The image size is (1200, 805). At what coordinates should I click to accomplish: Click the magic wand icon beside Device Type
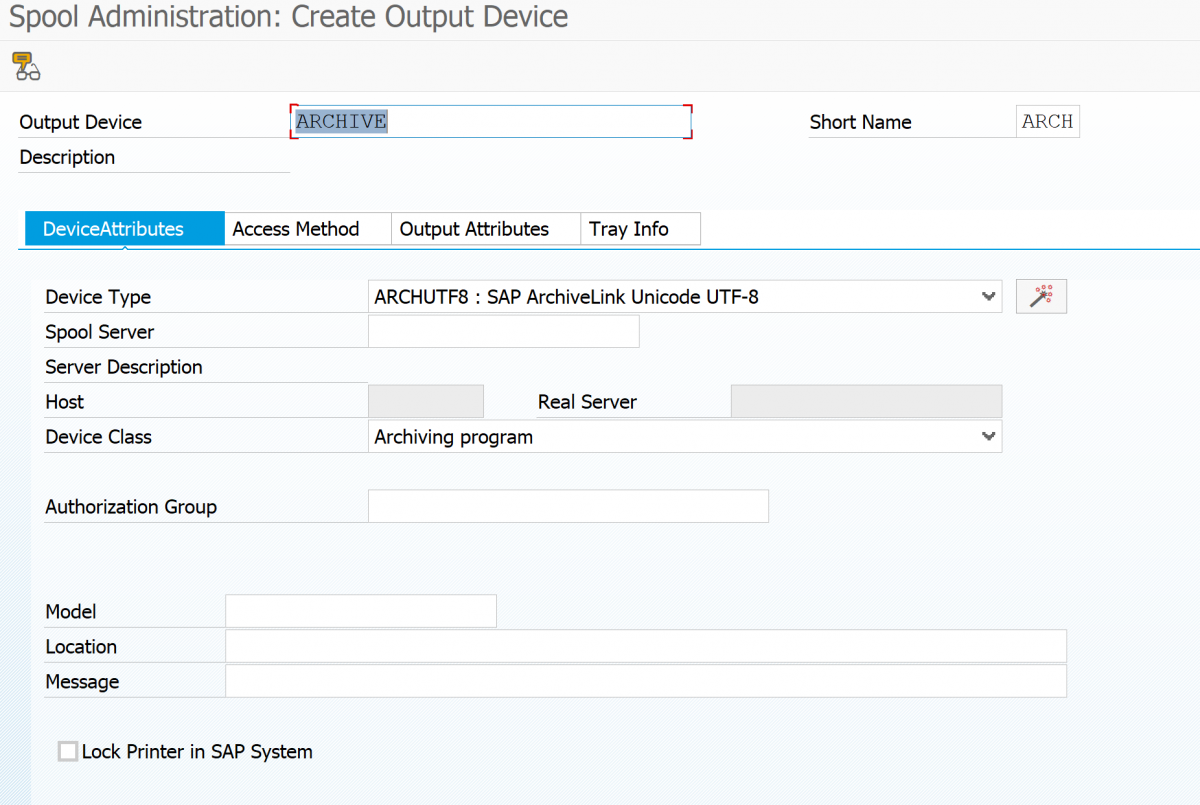pos(1041,297)
